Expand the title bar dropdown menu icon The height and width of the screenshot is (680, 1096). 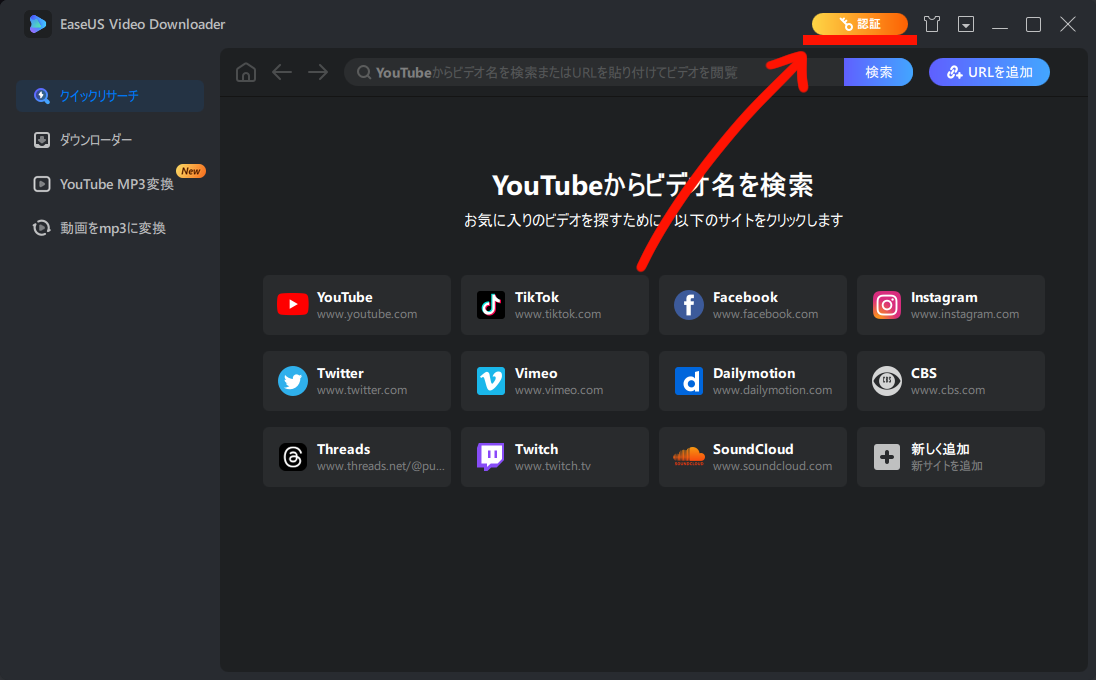tap(966, 24)
